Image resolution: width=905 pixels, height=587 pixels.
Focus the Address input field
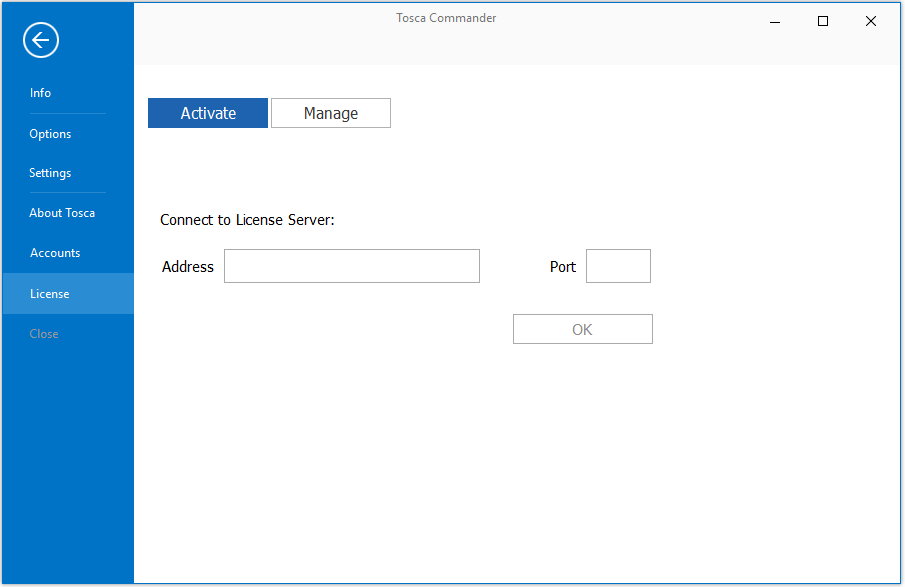pyautogui.click(x=351, y=266)
